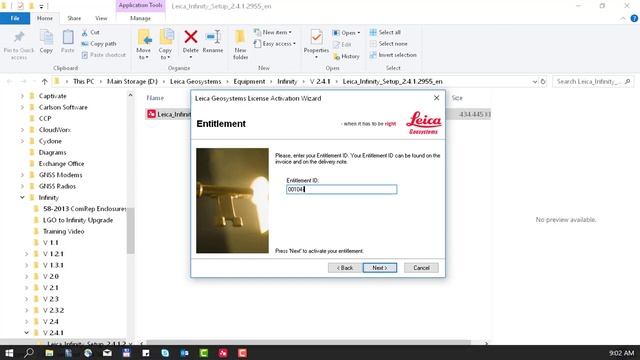Close the License Activation Wizard dialog
Viewport: 640px width, 360px height.
436,98
